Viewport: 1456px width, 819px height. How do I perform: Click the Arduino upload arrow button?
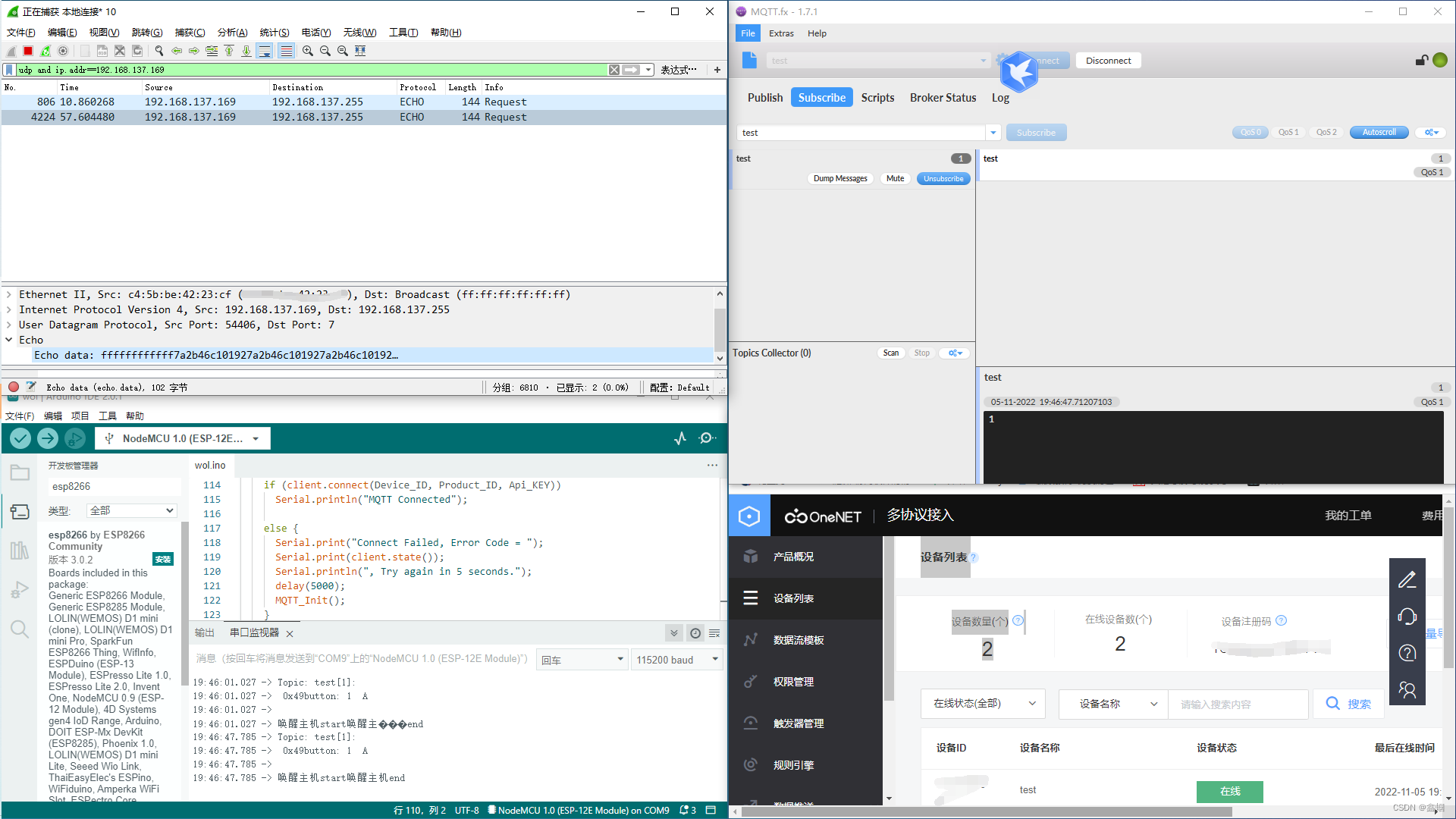tap(48, 438)
